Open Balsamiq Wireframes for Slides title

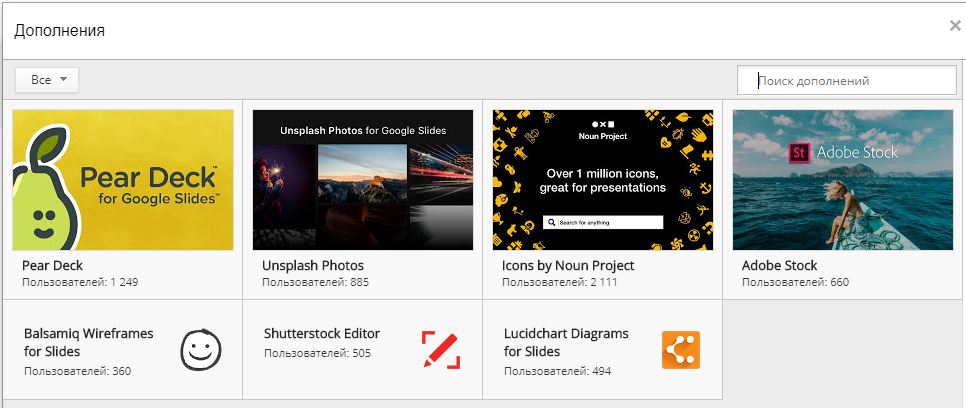[x=89, y=343]
